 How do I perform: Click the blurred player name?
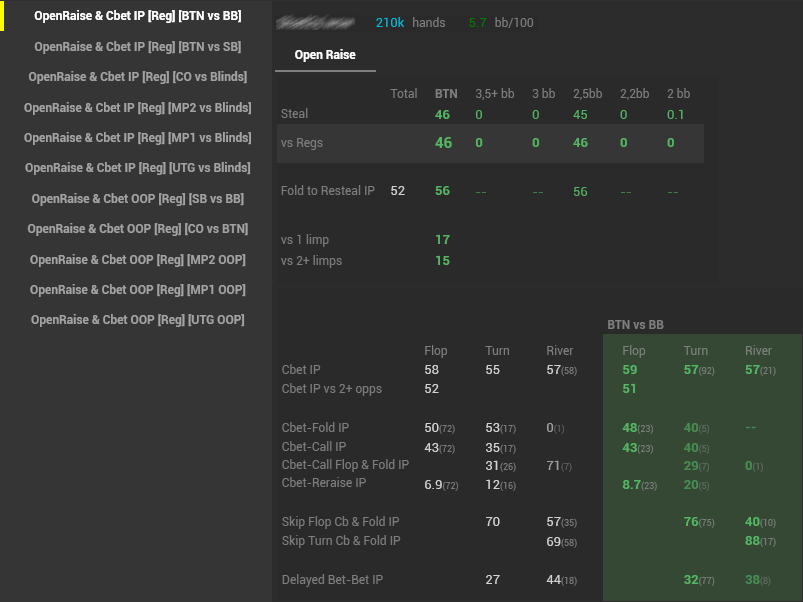[x=313, y=22]
